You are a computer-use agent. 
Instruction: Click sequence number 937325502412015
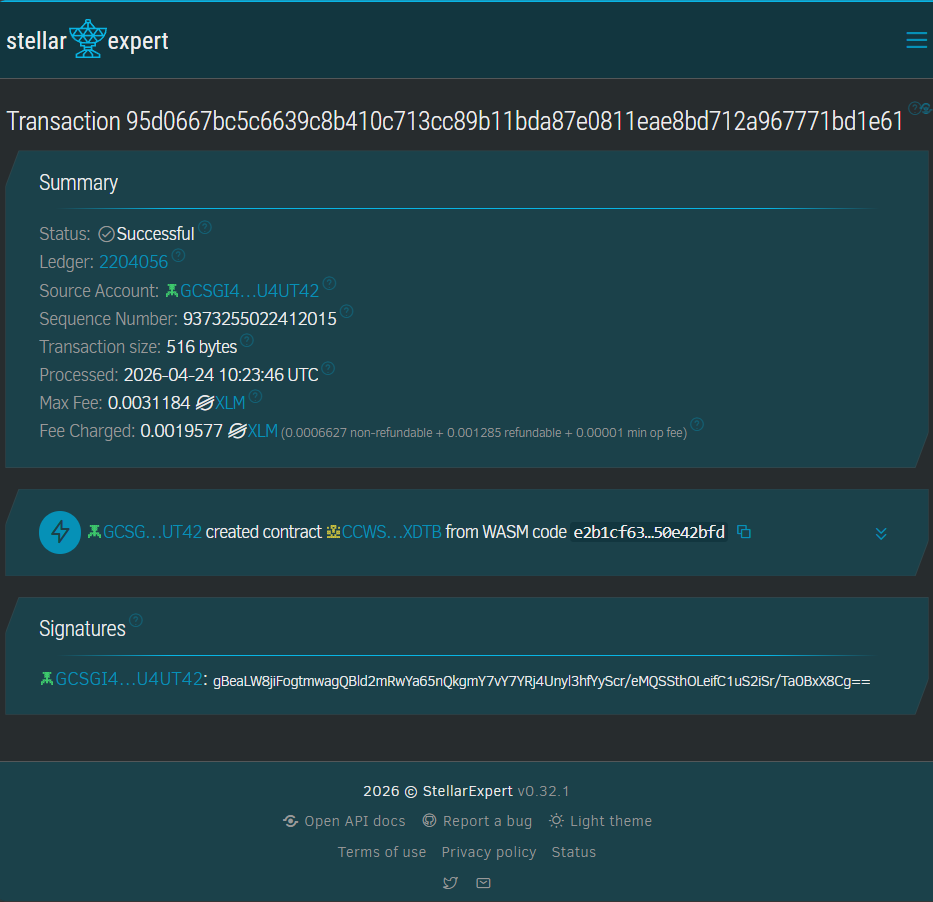coord(259,319)
